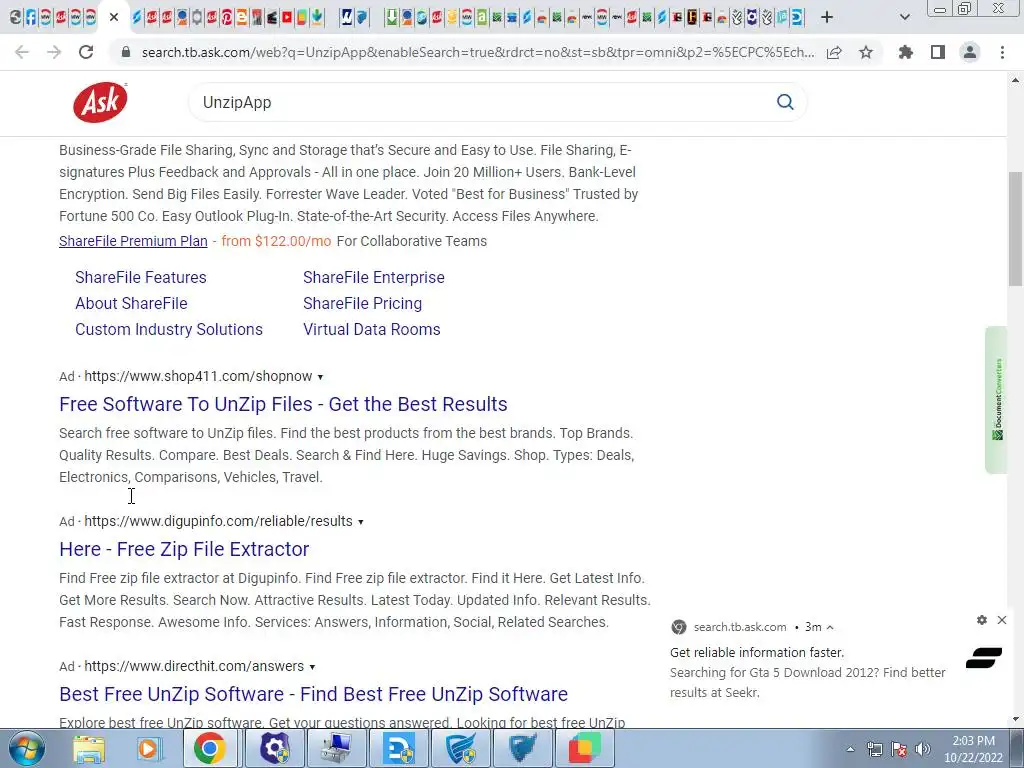Open Windows Explorer from taskbar
Viewport: 1024px width, 768px height.
click(x=88, y=748)
